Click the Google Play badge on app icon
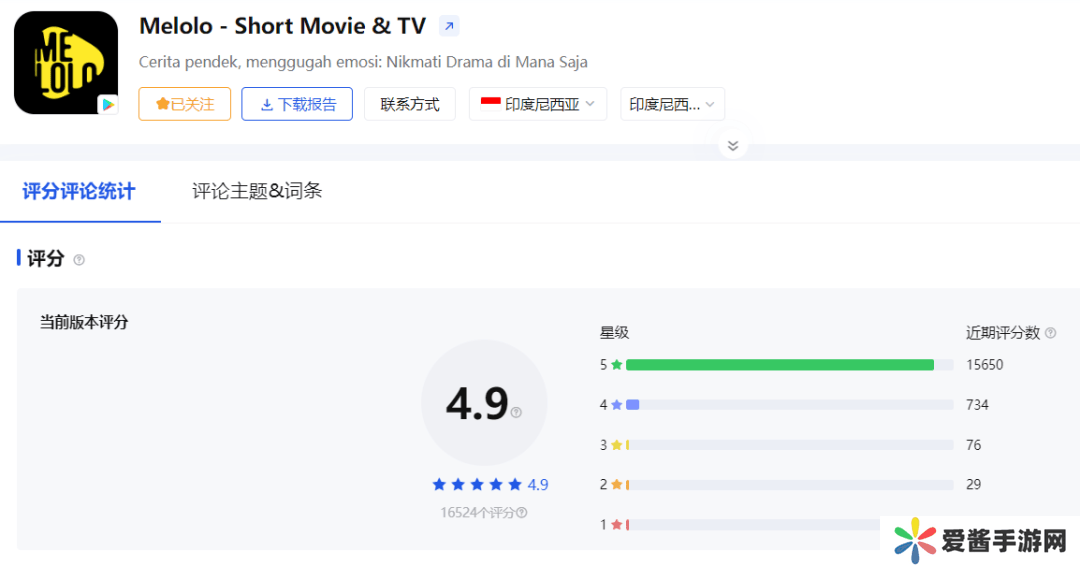This screenshot has height=566, width=1080. click(x=107, y=104)
